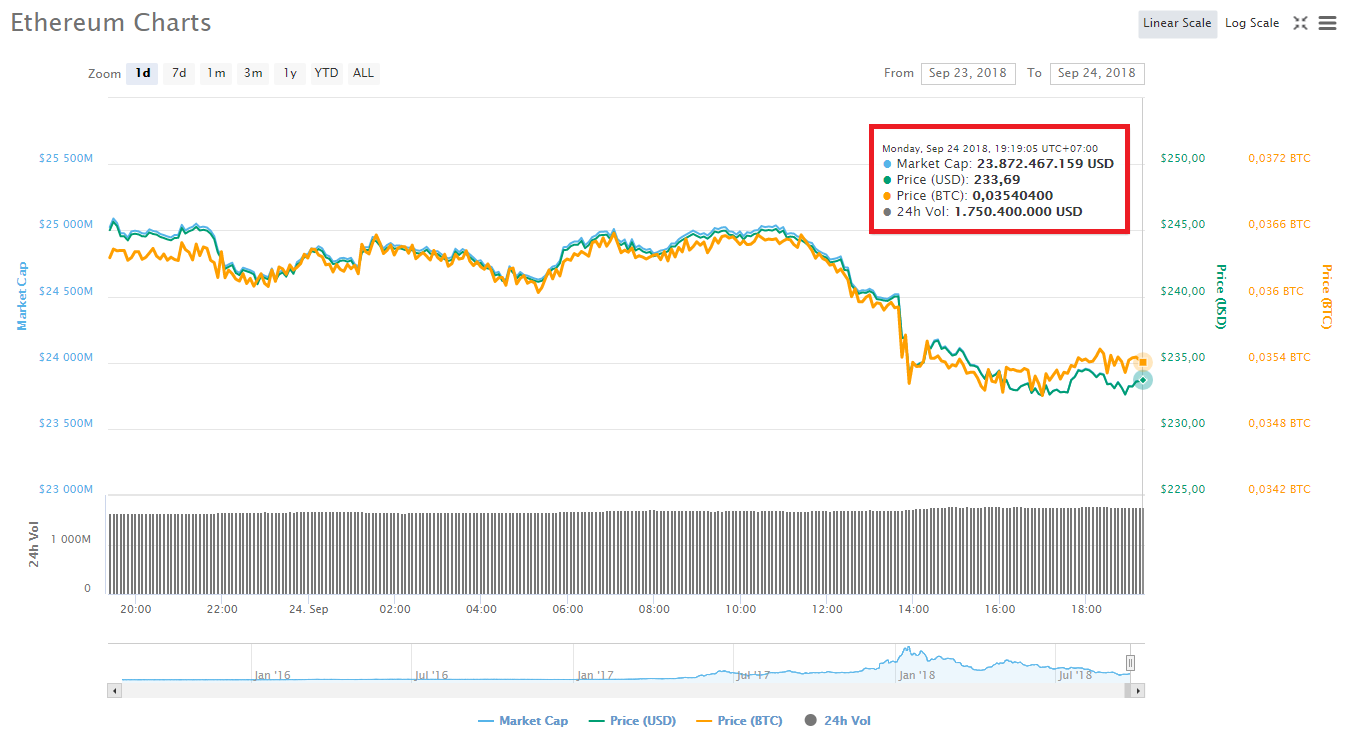This screenshot has height=736, width=1346.
Task: Click the 0,0348 BTC axis label
Action: [x=1279, y=423]
